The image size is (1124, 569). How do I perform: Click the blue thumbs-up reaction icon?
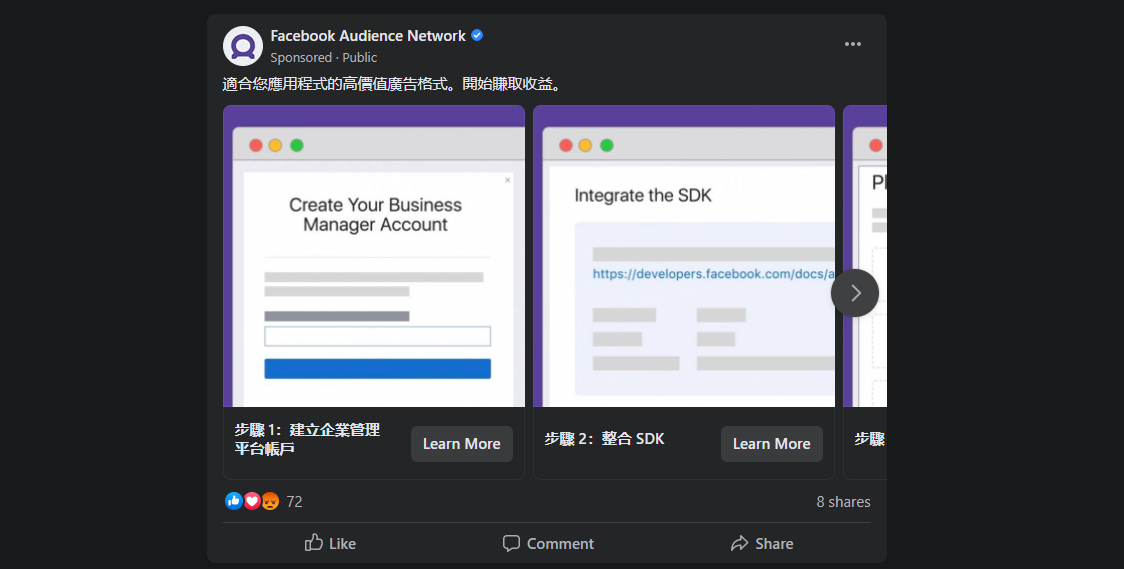coord(234,501)
